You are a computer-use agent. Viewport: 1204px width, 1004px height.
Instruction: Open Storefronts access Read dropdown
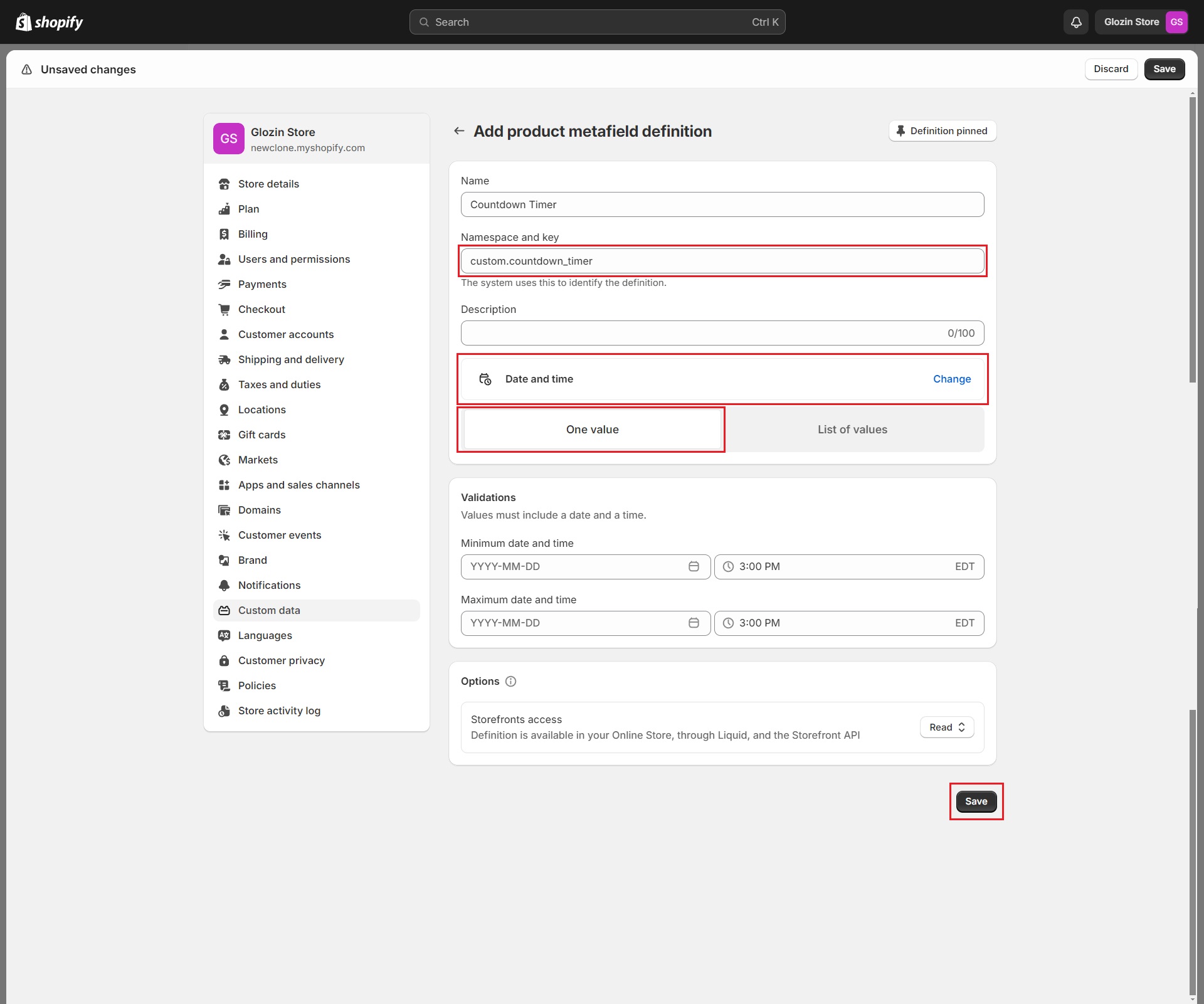click(947, 727)
